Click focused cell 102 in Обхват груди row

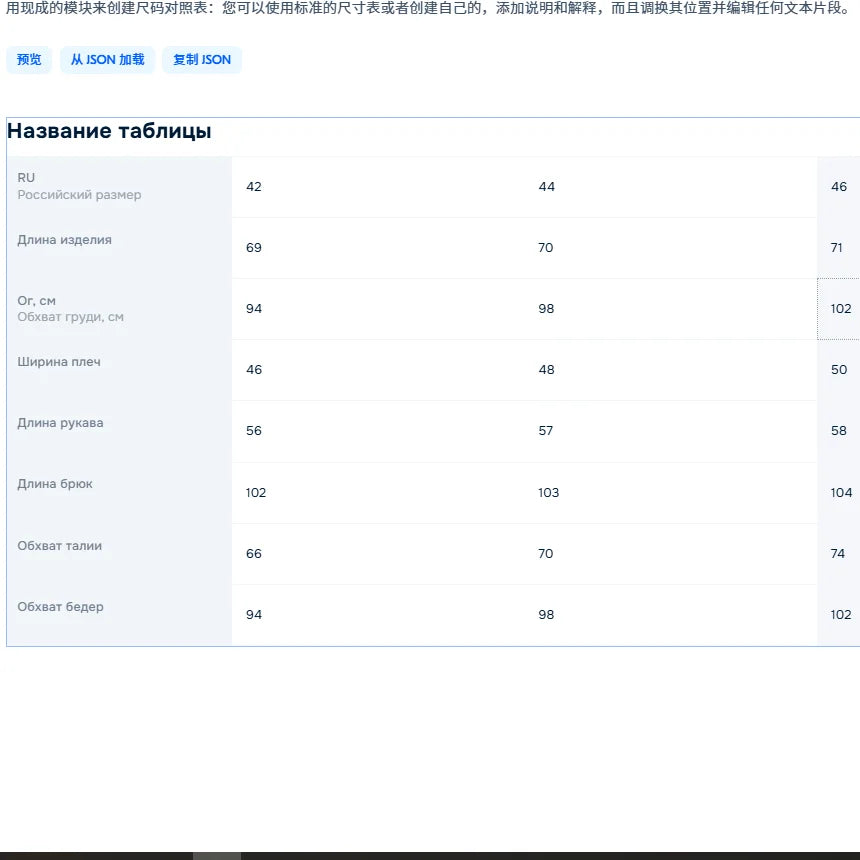tap(839, 309)
